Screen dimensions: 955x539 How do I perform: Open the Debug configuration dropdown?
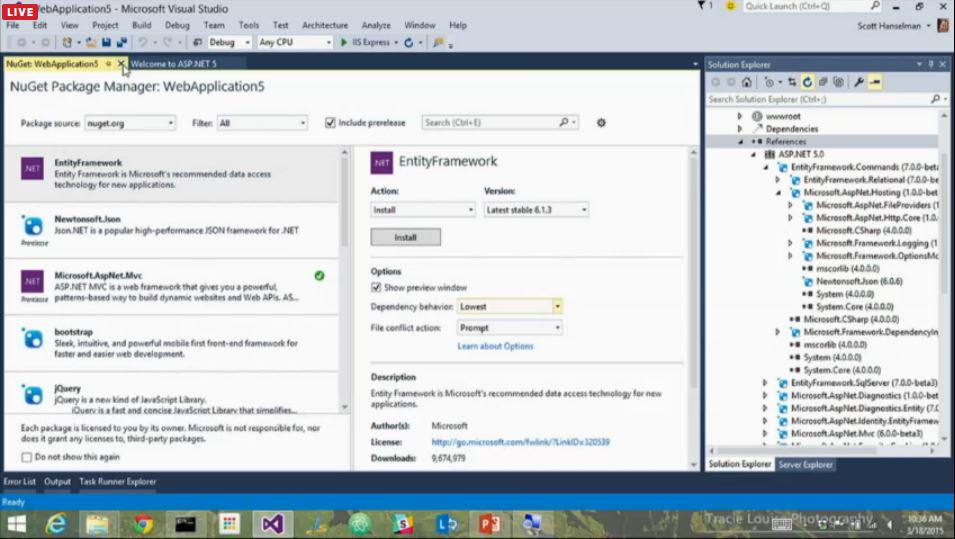pos(229,43)
